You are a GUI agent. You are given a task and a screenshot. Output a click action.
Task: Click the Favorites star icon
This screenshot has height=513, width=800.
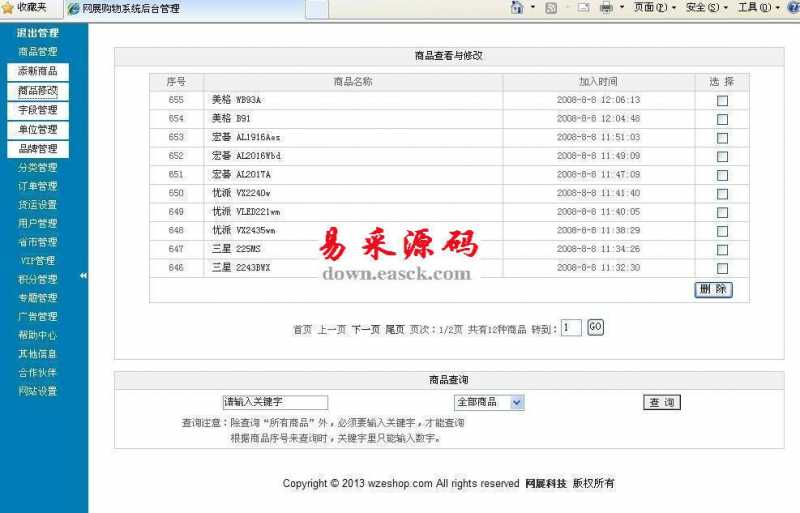[8, 8]
